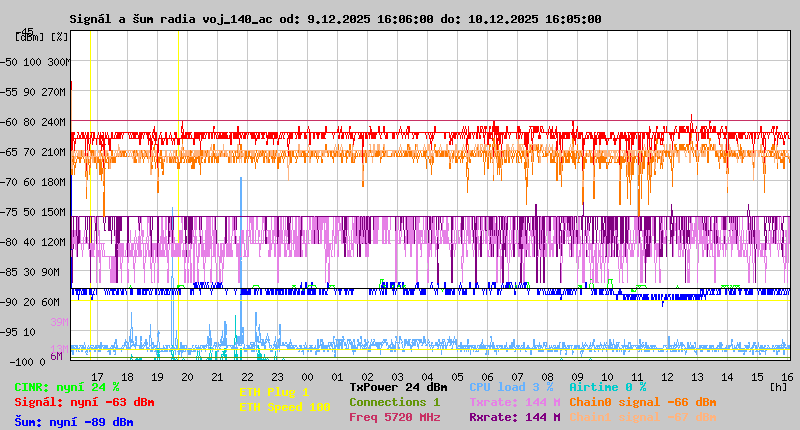Click the Txrate legend label
This screenshot has width=800, height=430.
514,402
